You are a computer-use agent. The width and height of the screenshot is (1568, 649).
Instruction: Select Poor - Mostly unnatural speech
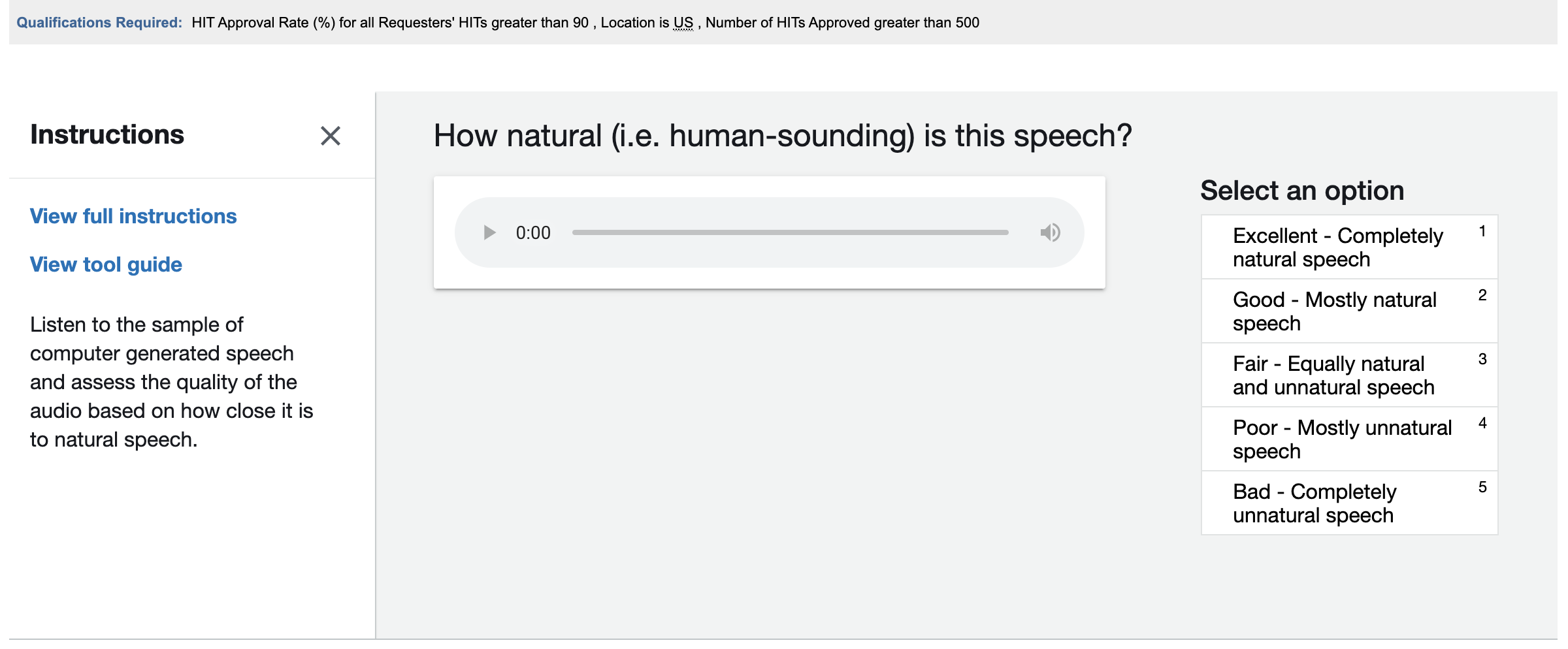pyautogui.click(x=1348, y=439)
